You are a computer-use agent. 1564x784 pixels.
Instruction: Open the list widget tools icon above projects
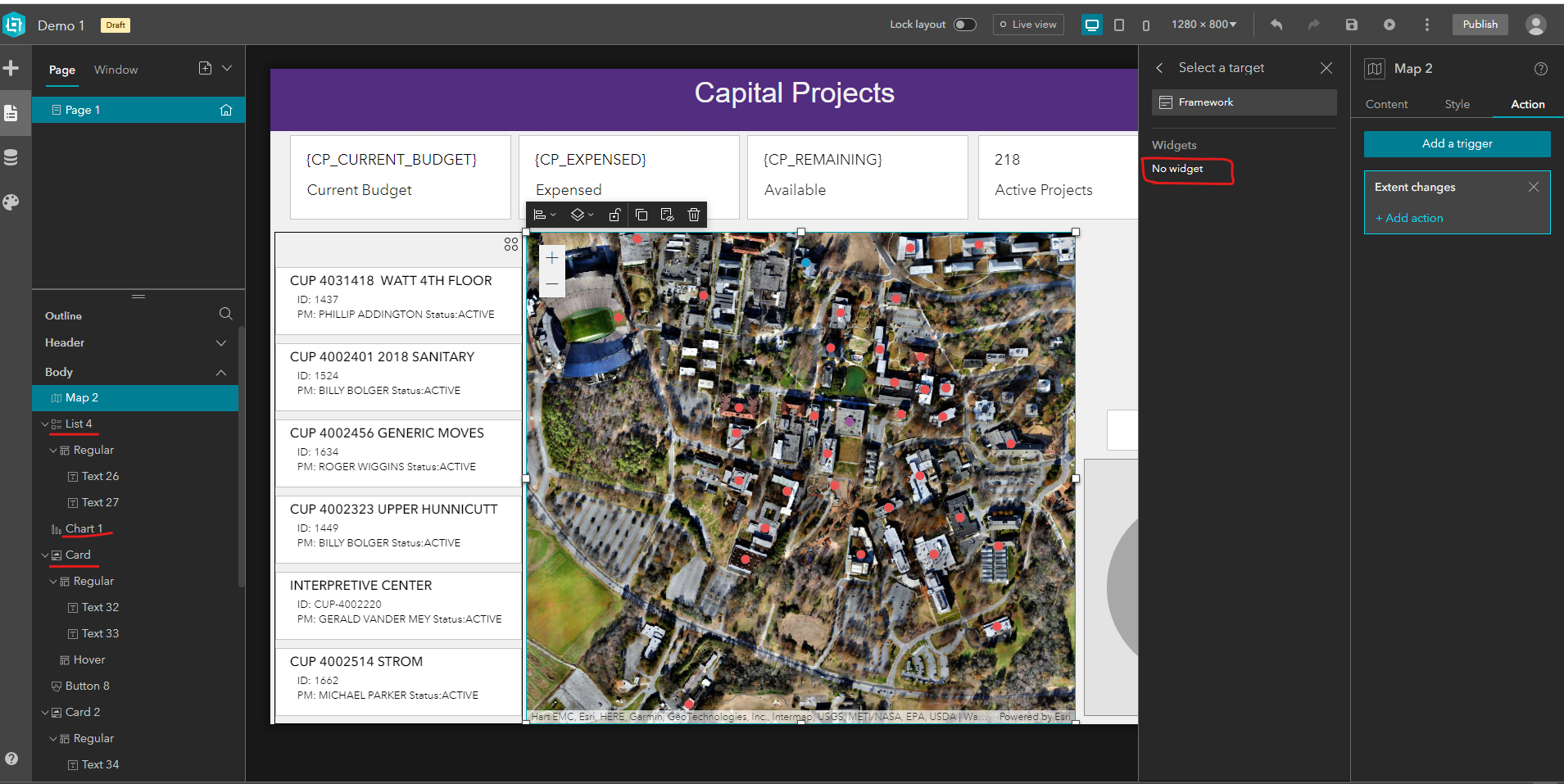click(511, 244)
